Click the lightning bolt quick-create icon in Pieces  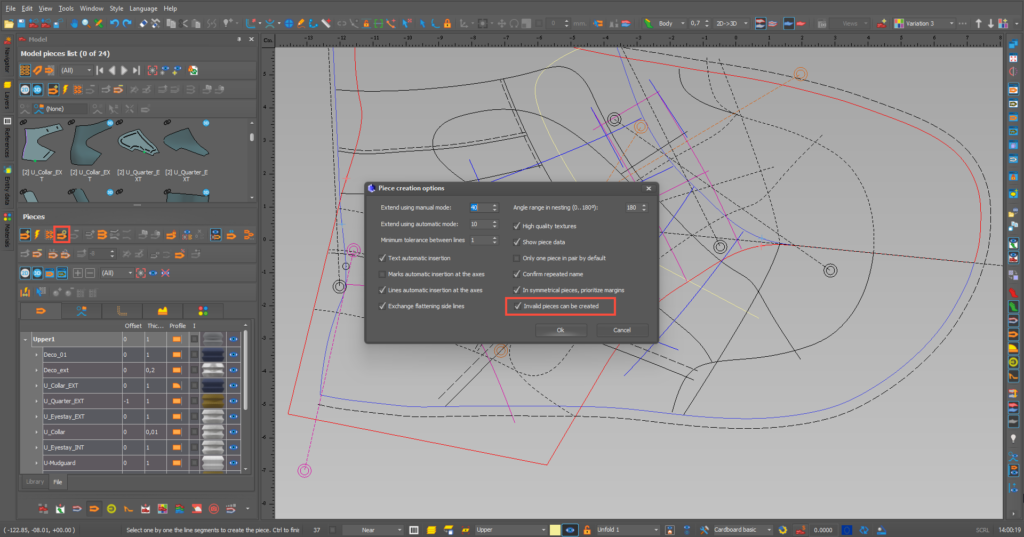point(37,235)
